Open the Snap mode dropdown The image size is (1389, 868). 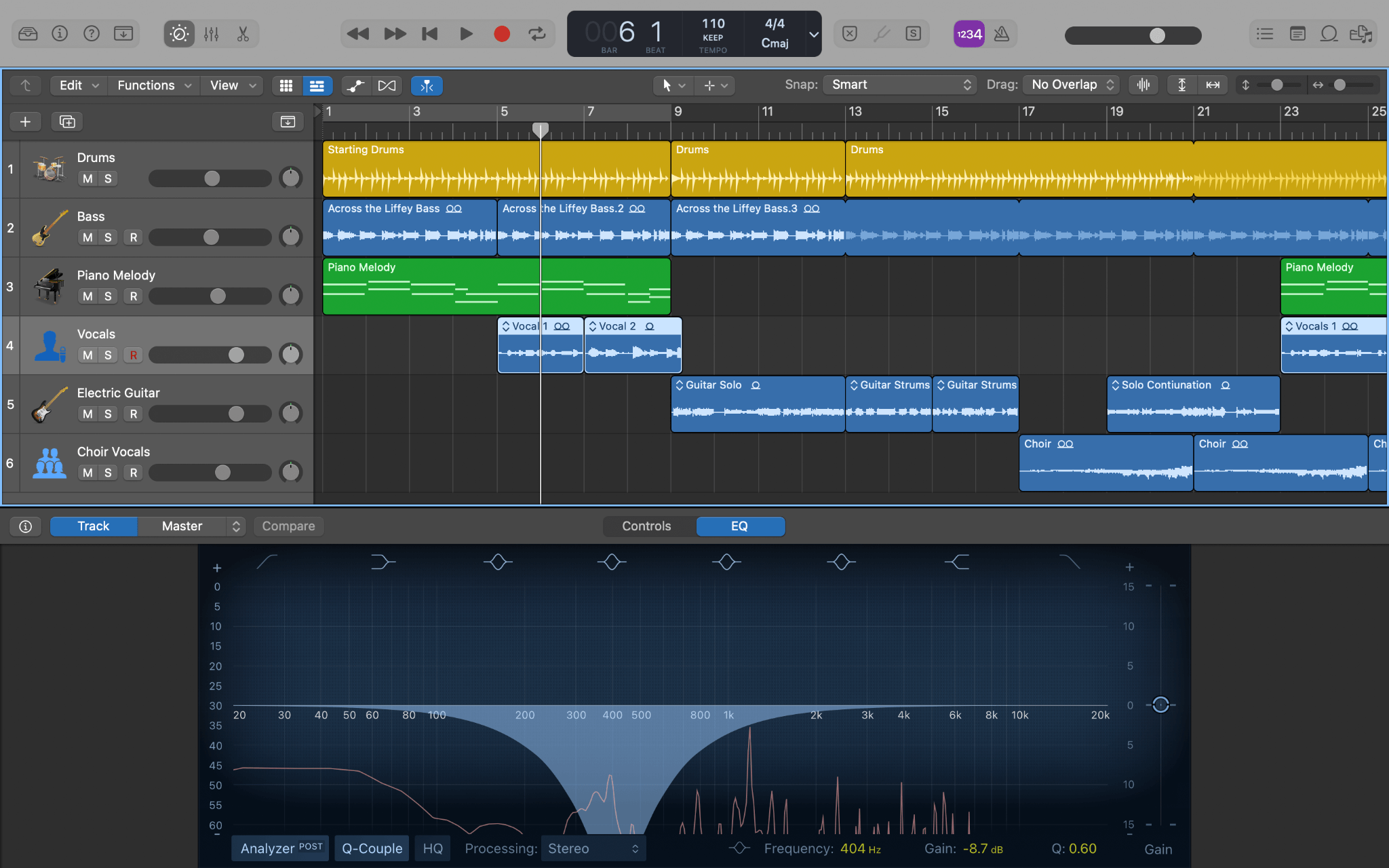click(x=899, y=85)
